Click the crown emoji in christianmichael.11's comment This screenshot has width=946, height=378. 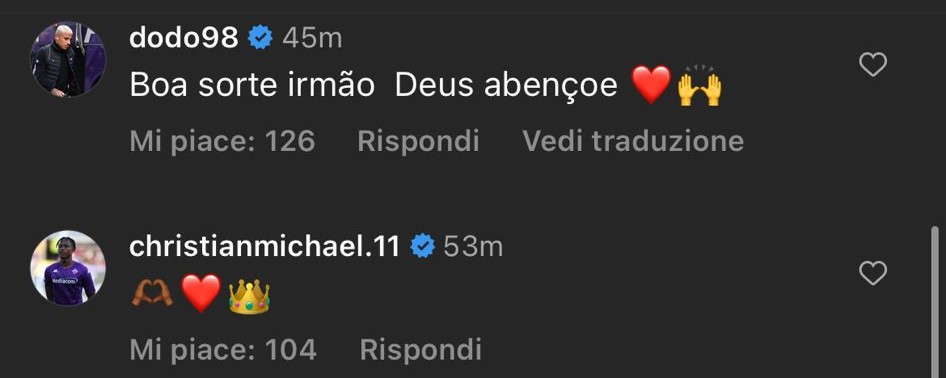pyautogui.click(x=249, y=295)
